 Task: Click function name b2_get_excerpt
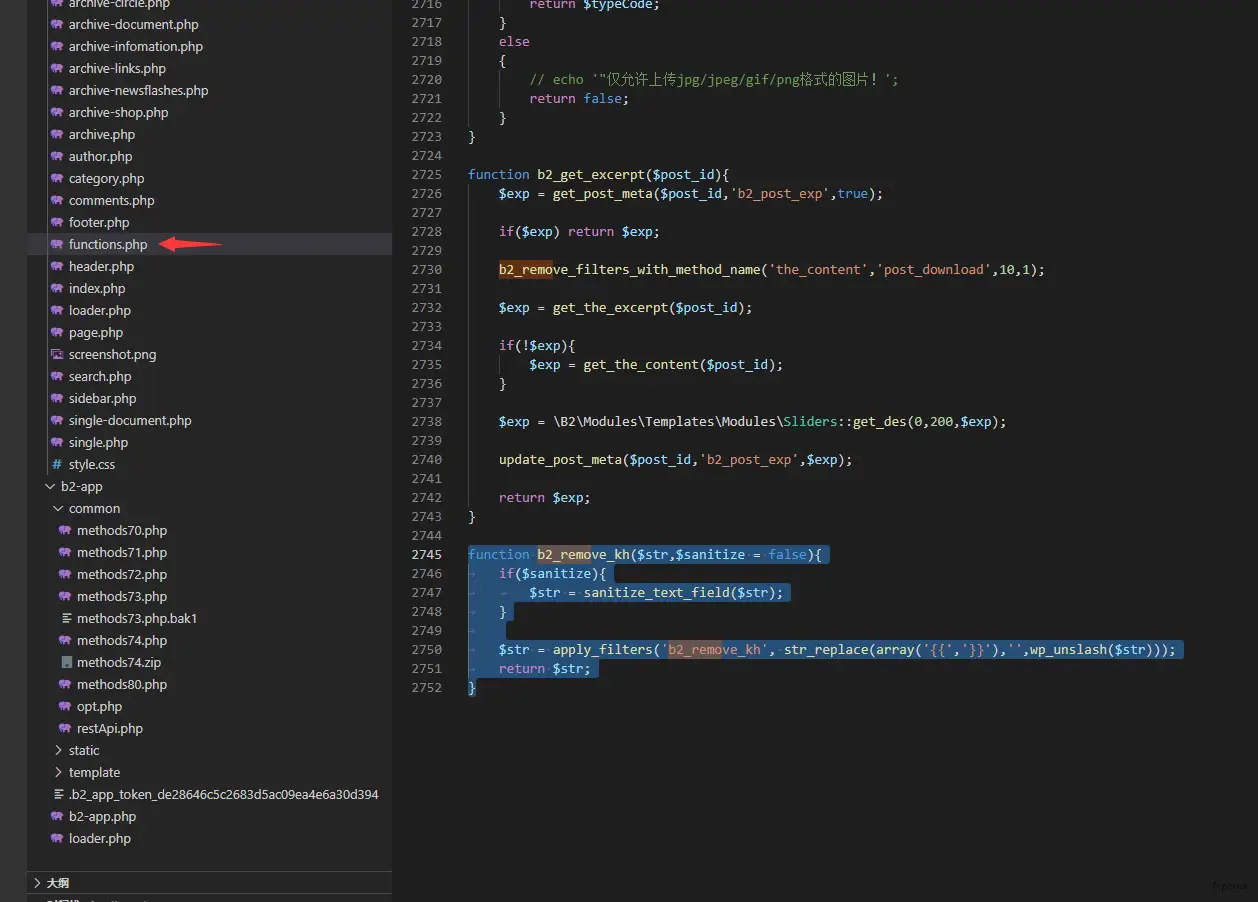pos(591,174)
